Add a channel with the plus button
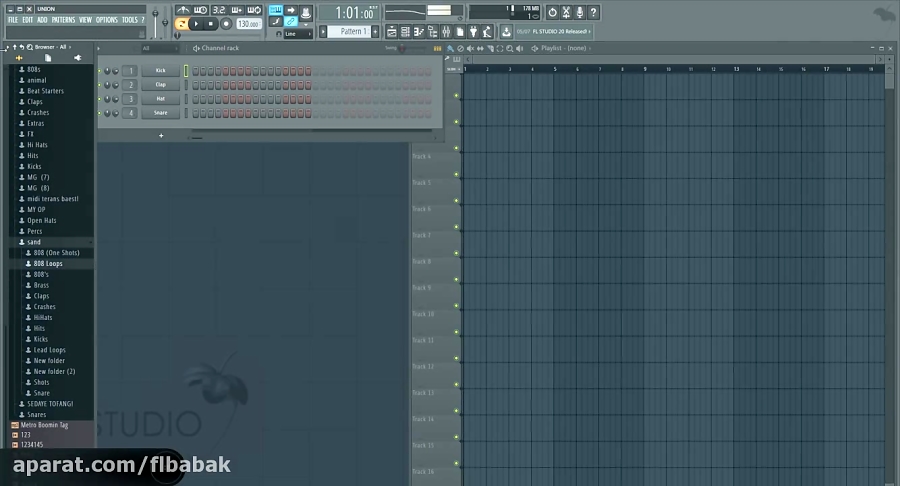The width and height of the screenshot is (900, 486). click(161, 136)
